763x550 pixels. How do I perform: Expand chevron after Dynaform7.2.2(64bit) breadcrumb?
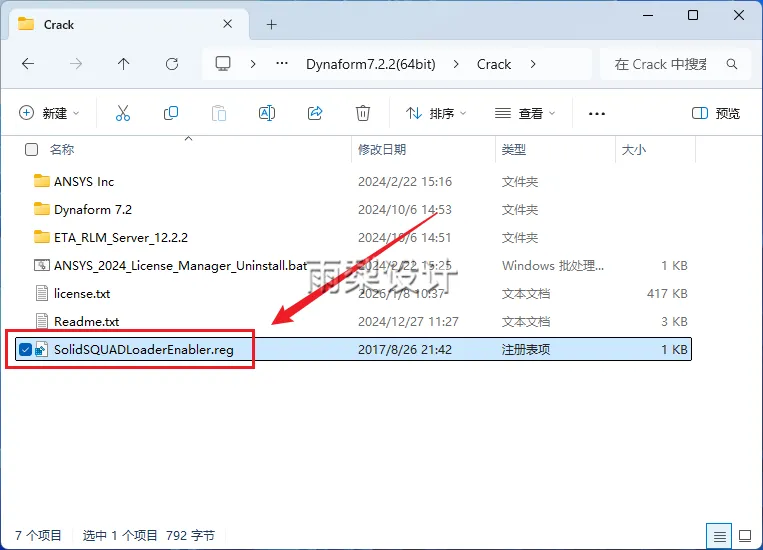coord(456,64)
